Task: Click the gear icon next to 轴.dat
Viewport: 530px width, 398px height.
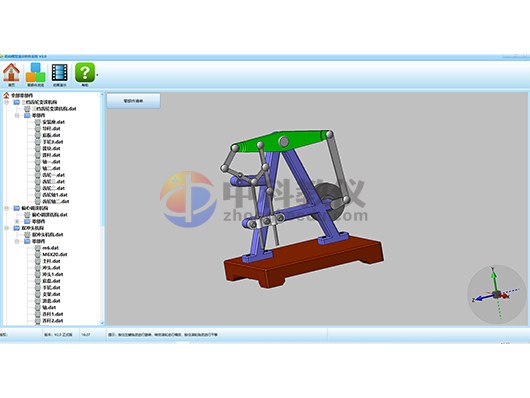Action: coord(38,307)
